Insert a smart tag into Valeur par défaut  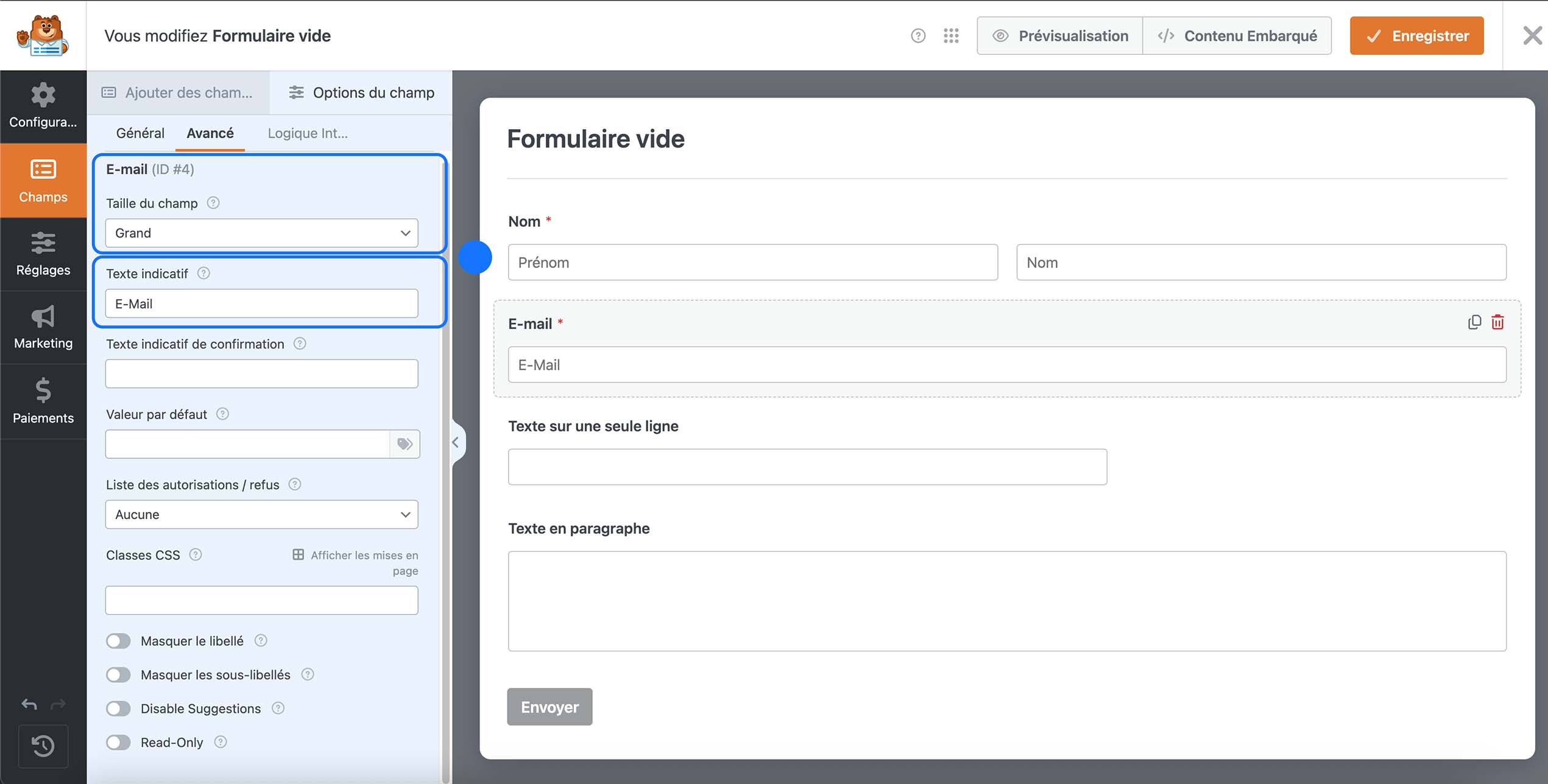coord(404,444)
